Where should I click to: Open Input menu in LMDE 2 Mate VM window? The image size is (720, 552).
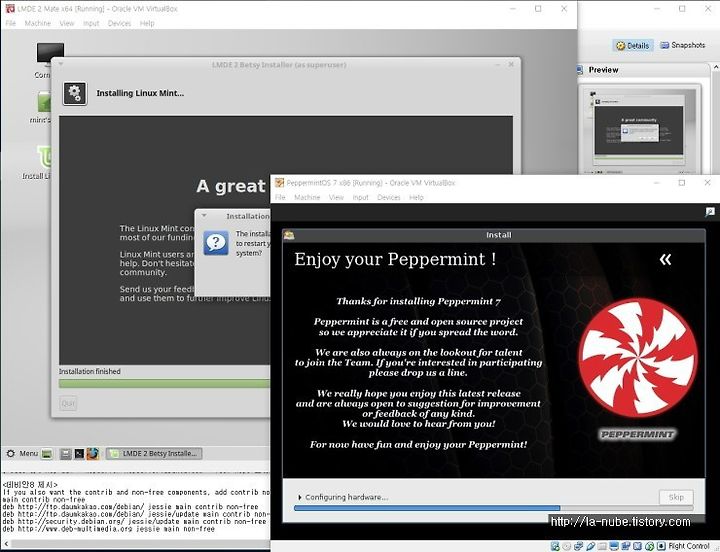[x=91, y=23]
